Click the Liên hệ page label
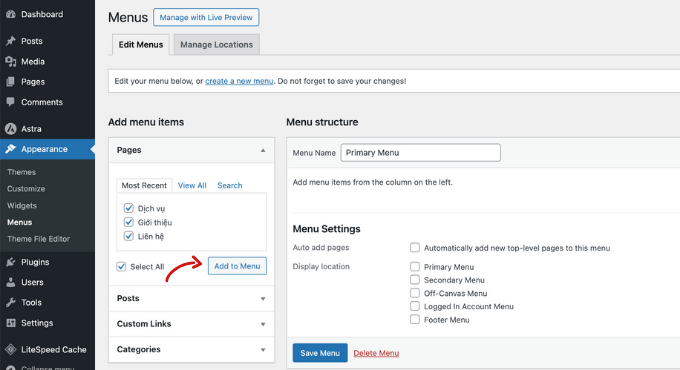 tap(151, 236)
